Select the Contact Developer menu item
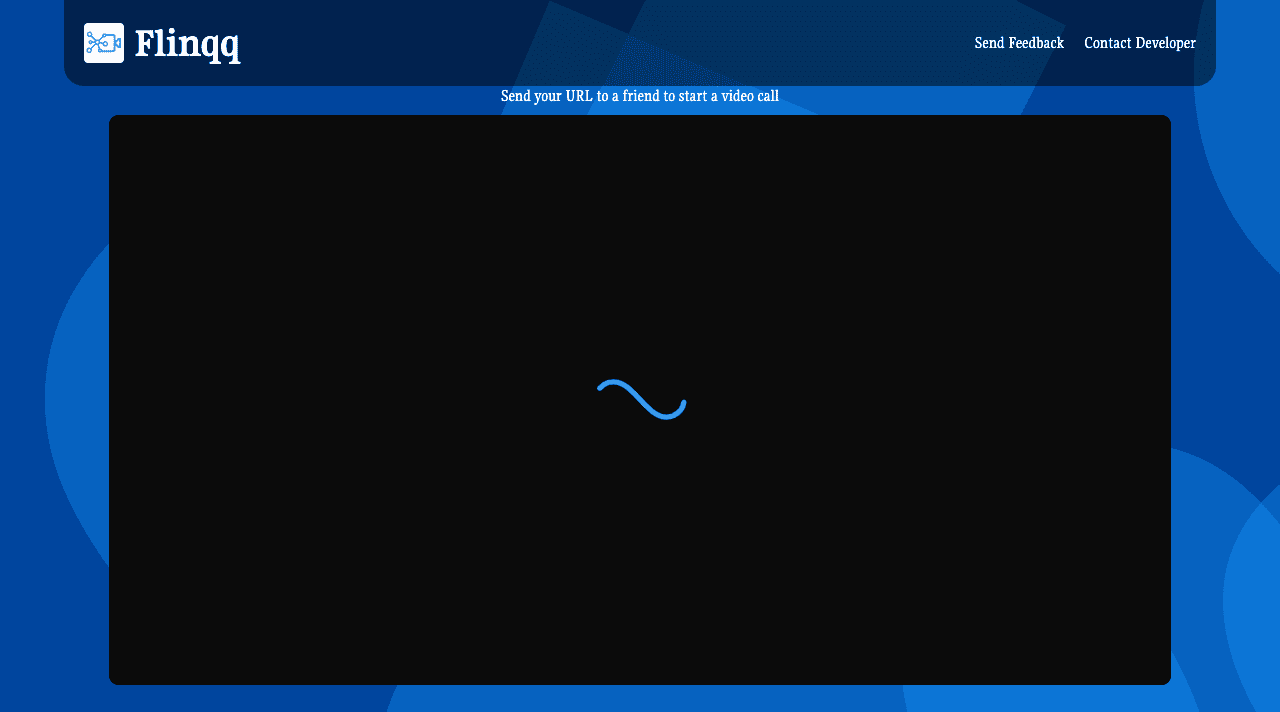This screenshot has height=712, width=1280. 1140,43
